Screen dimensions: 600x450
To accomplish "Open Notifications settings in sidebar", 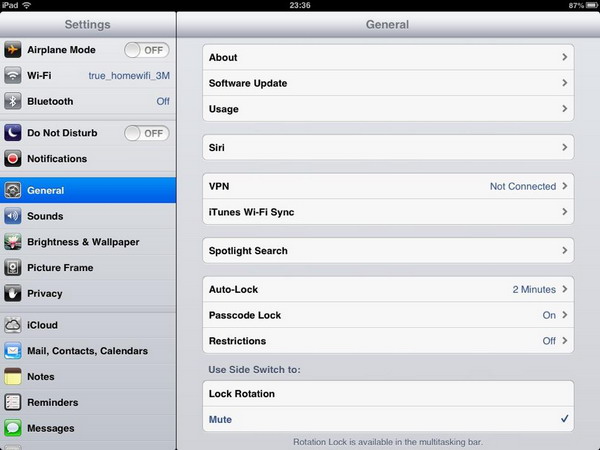I will click(x=88, y=158).
